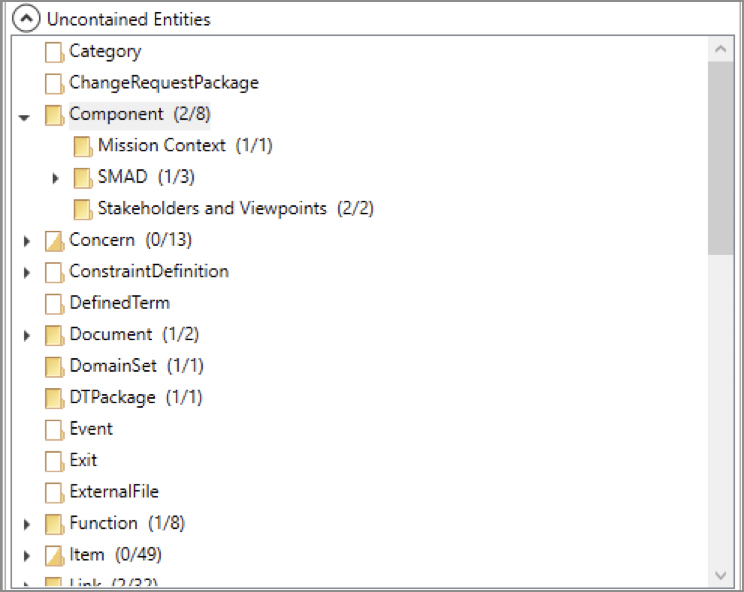Image resolution: width=744 pixels, height=592 pixels.
Task: Select the DefinedTerm entry
Action: (x=119, y=303)
